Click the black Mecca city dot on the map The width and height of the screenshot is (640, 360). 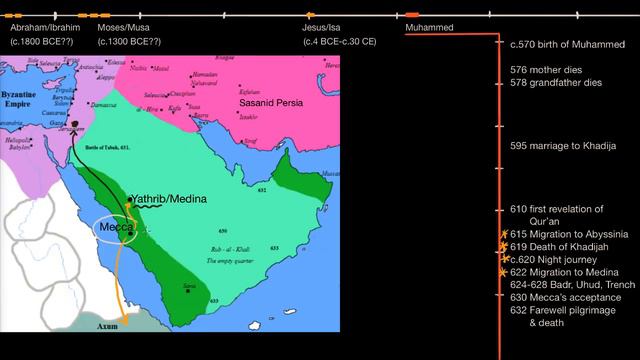(x=130, y=233)
